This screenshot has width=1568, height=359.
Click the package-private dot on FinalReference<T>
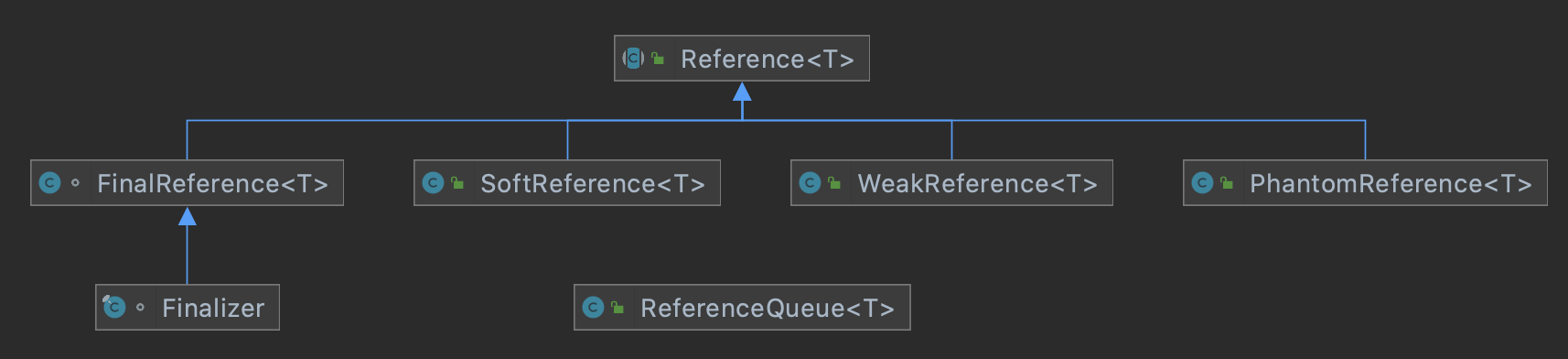tap(75, 183)
